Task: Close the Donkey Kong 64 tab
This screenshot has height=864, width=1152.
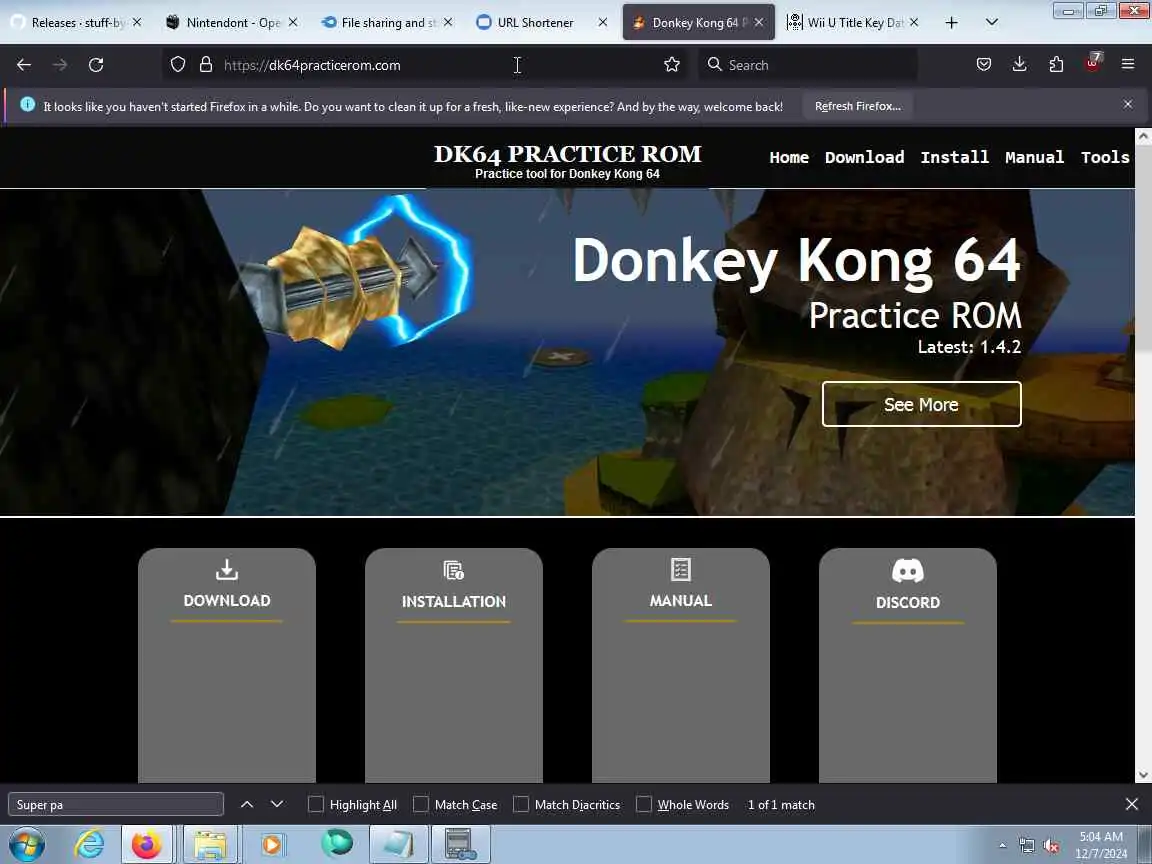Action: point(758,23)
